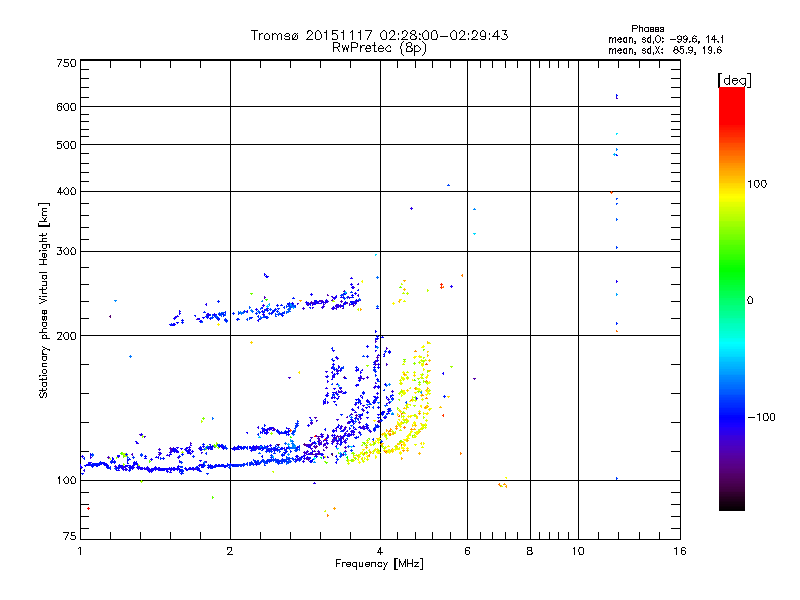This screenshot has height=600, width=800.
Task: Click the x-axis tick label "10"
Action: click(x=578, y=551)
